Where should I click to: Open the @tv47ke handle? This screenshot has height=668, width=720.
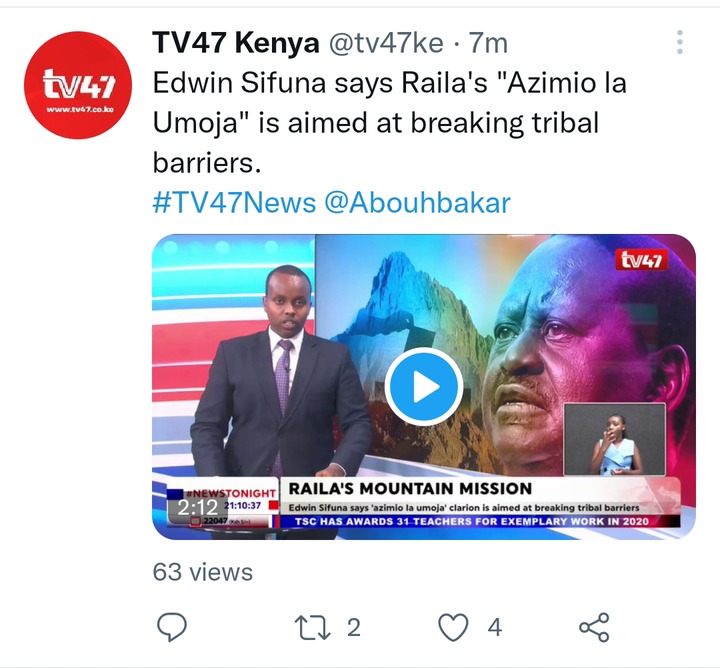coord(386,43)
